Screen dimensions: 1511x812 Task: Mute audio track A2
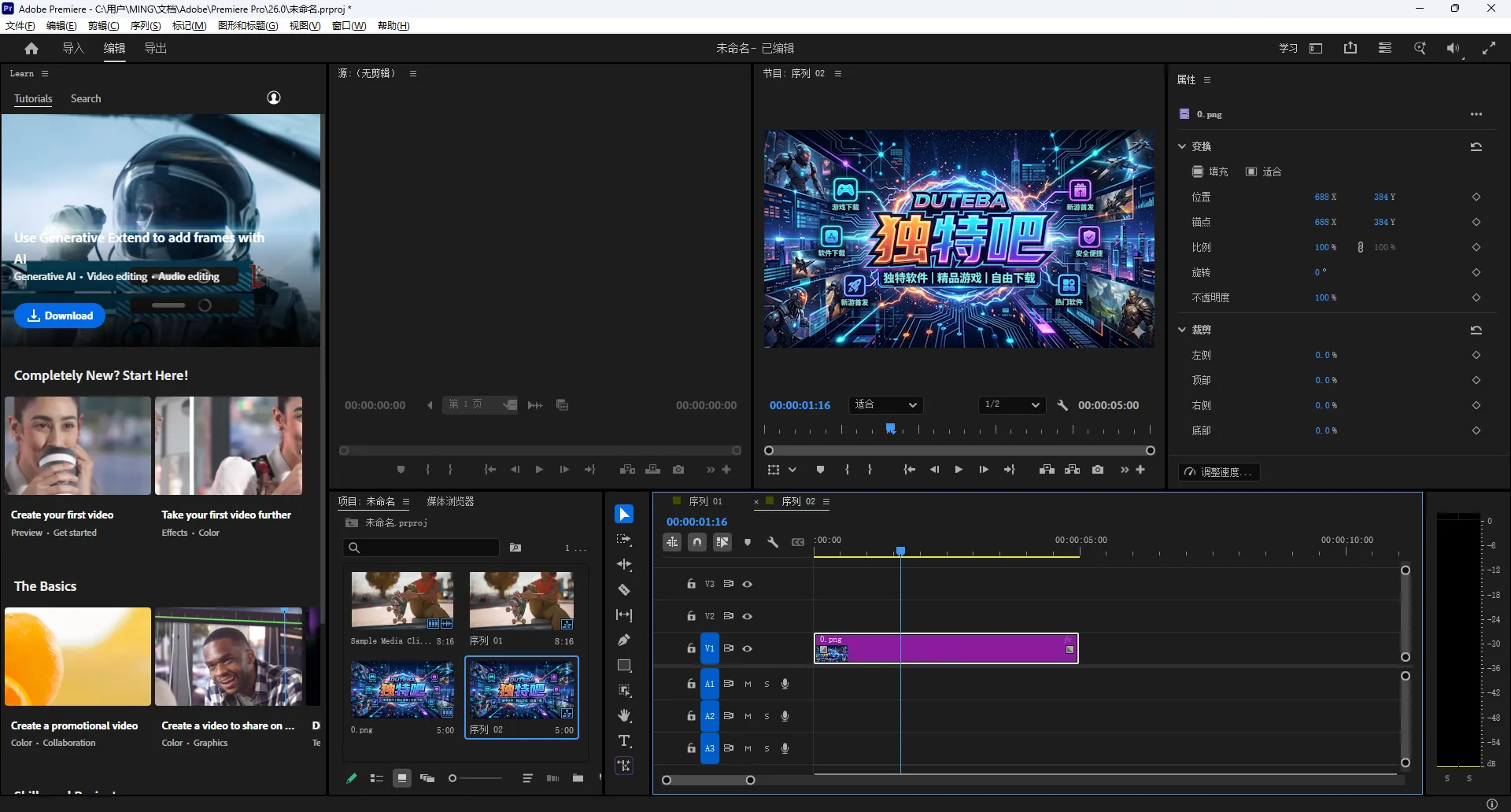point(748,716)
